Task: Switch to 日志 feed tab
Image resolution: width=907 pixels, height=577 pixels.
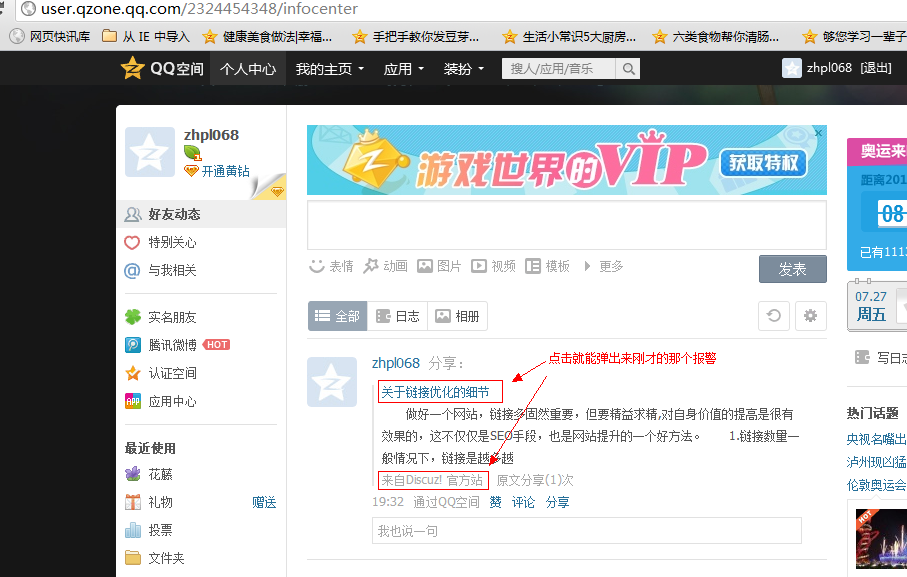Action: (397, 316)
